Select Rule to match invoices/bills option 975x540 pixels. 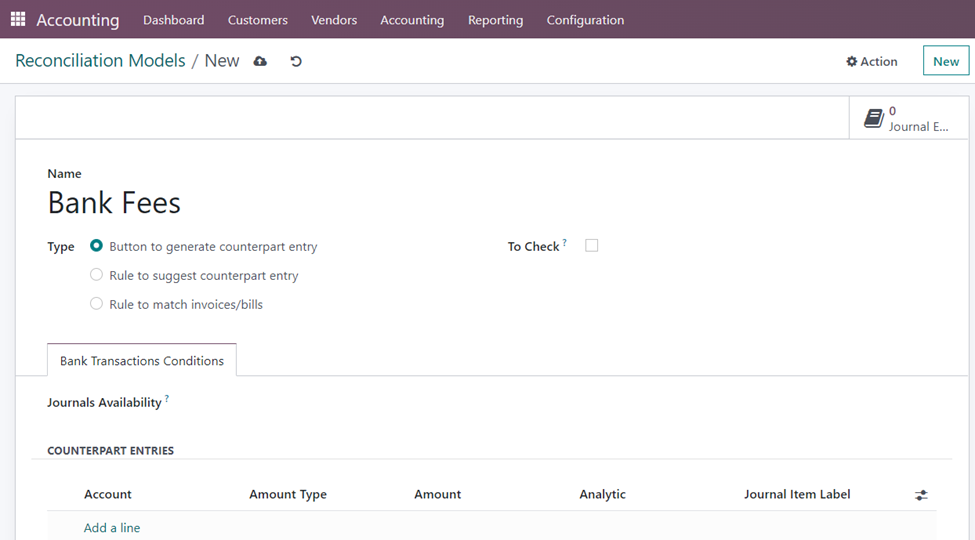pyautogui.click(x=97, y=304)
